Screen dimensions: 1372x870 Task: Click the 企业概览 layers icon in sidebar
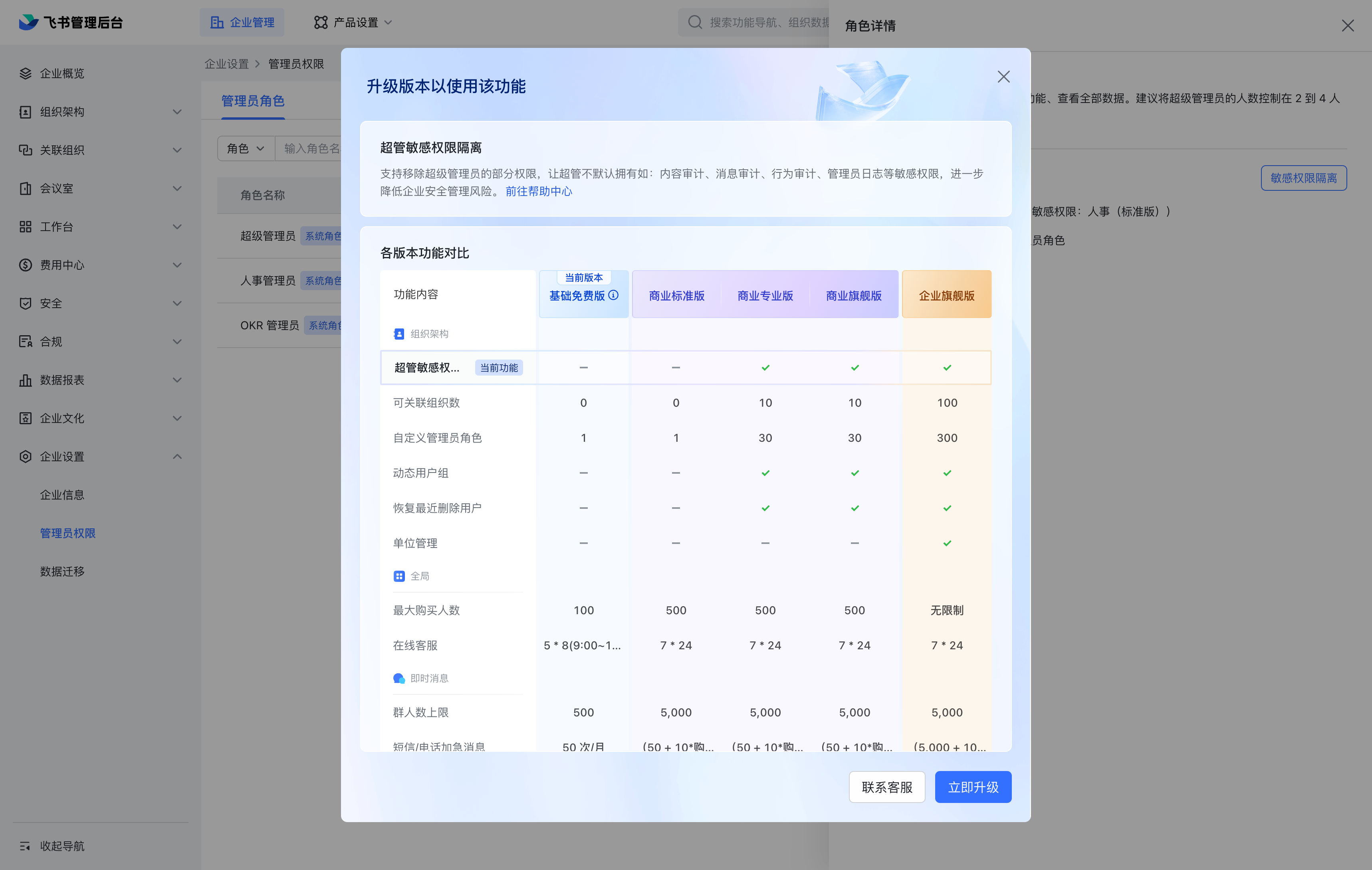coord(25,73)
